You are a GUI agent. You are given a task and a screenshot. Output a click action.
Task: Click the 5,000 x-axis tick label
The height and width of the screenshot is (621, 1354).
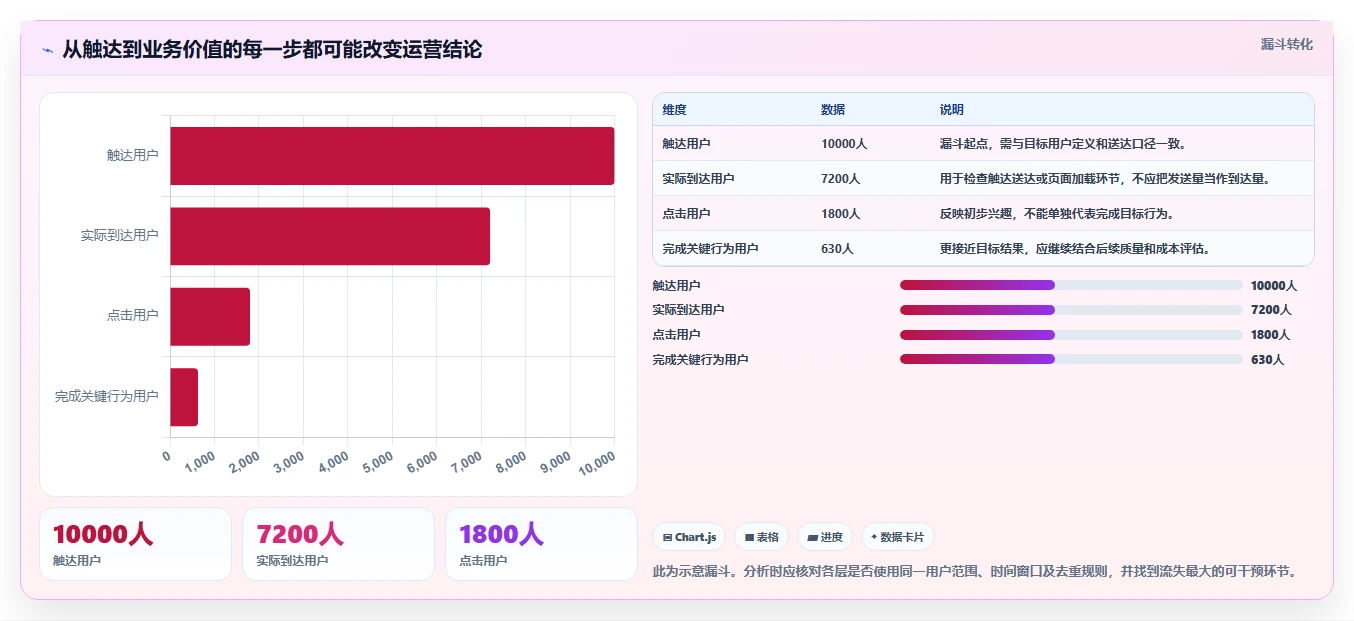coord(378,463)
